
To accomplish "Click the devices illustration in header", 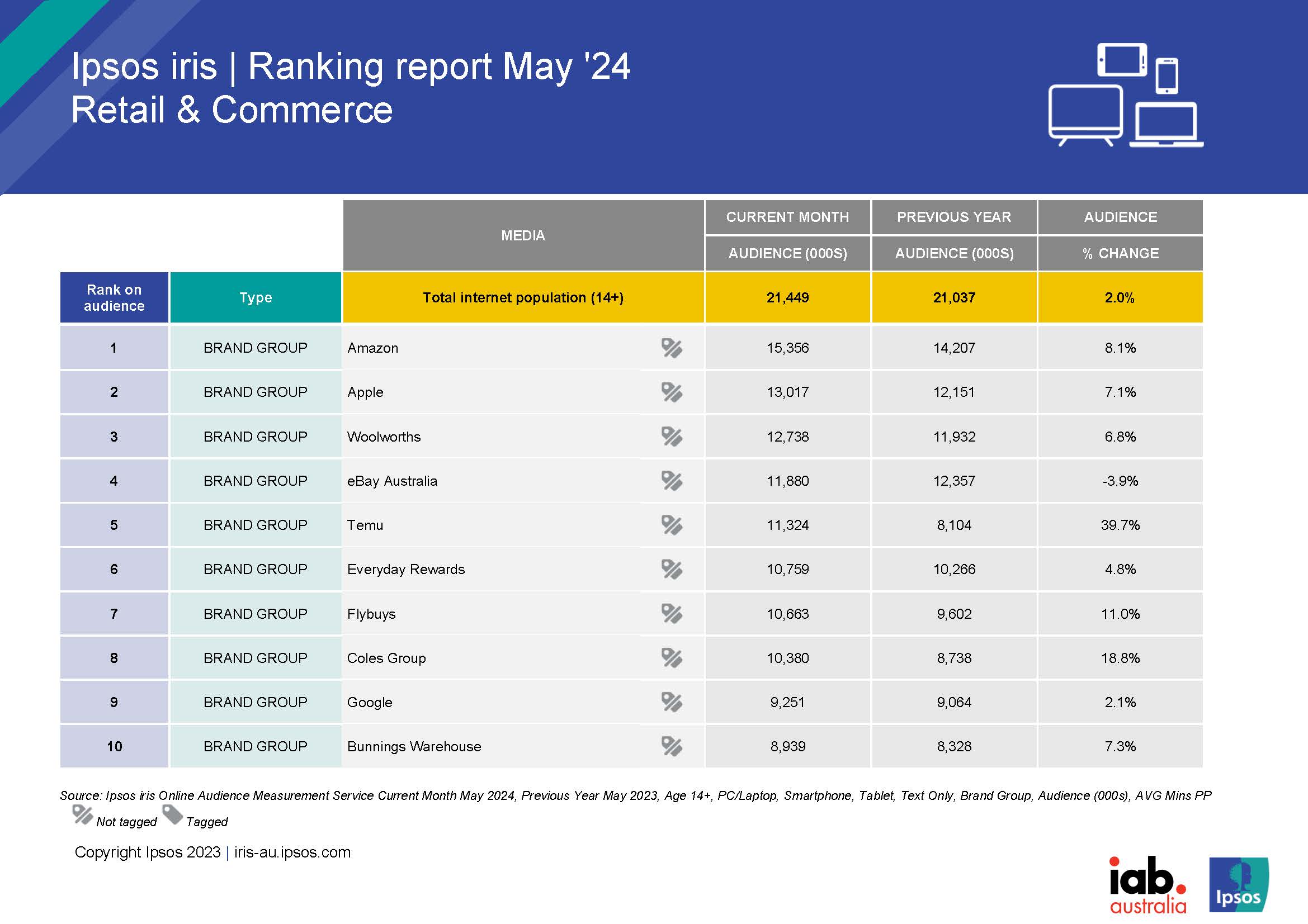I will click(1125, 95).
